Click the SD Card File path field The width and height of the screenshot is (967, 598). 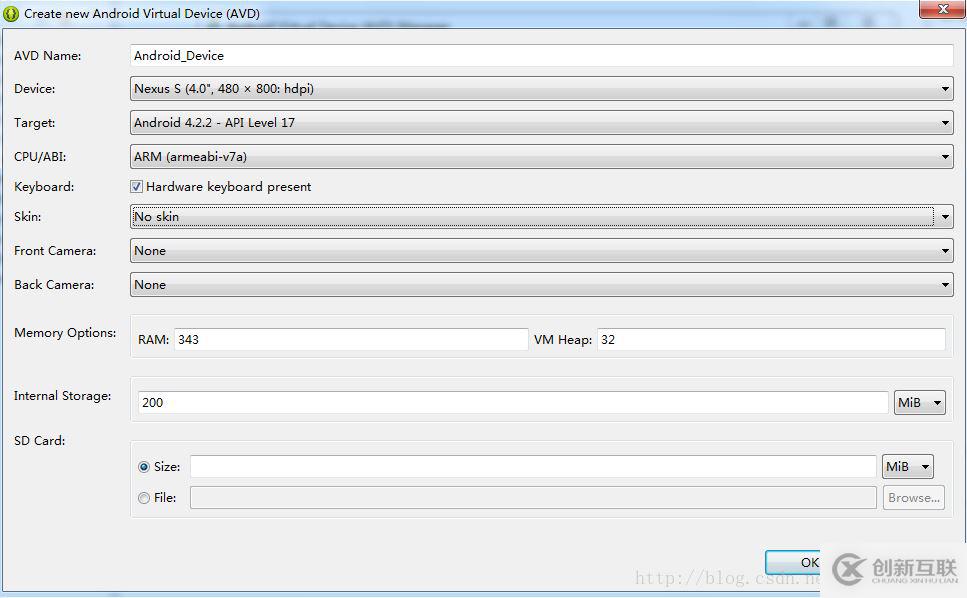(x=533, y=498)
